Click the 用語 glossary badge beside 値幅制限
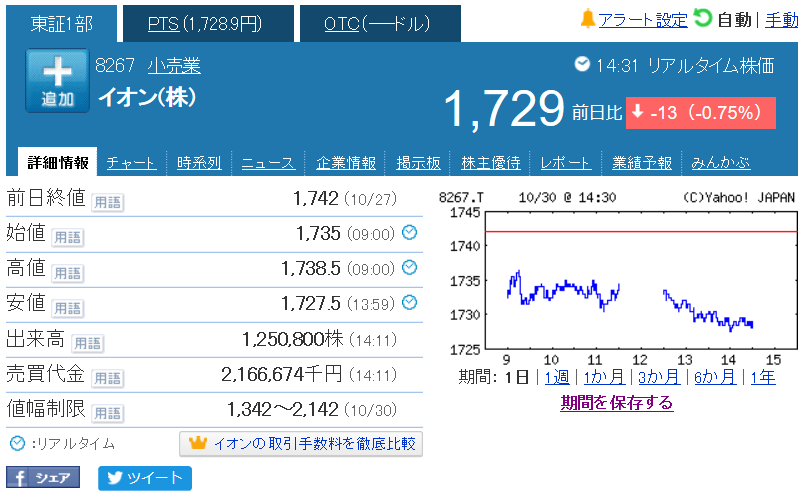The width and height of the screenshot is (807, 495). click(x=108, y=413)
